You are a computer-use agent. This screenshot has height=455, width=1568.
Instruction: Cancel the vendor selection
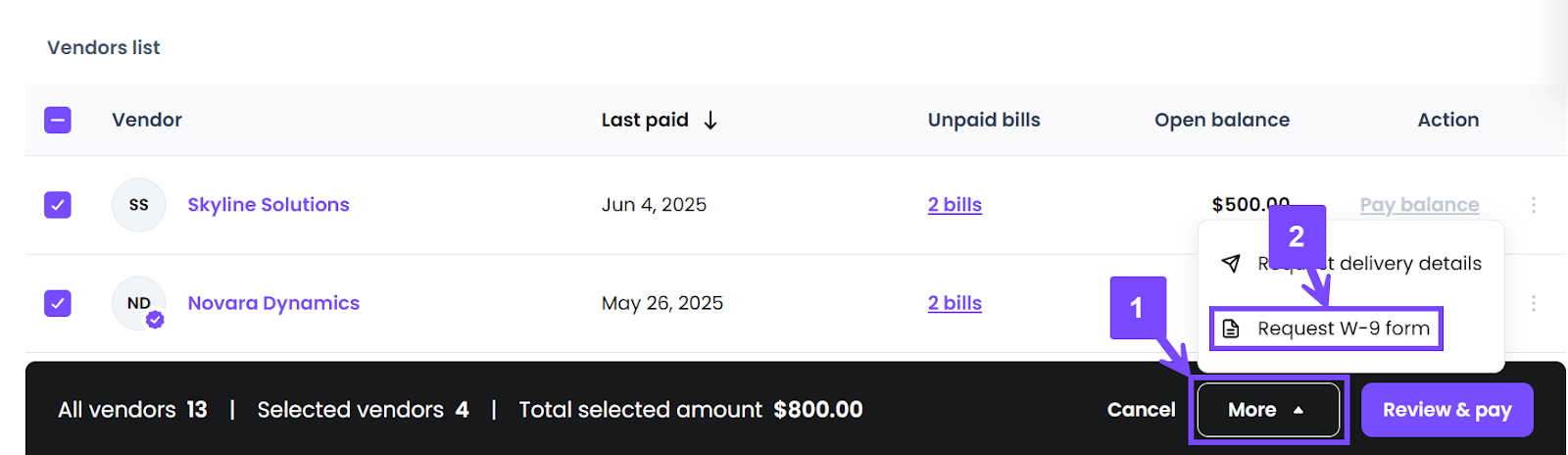[x=1141, y=409]
